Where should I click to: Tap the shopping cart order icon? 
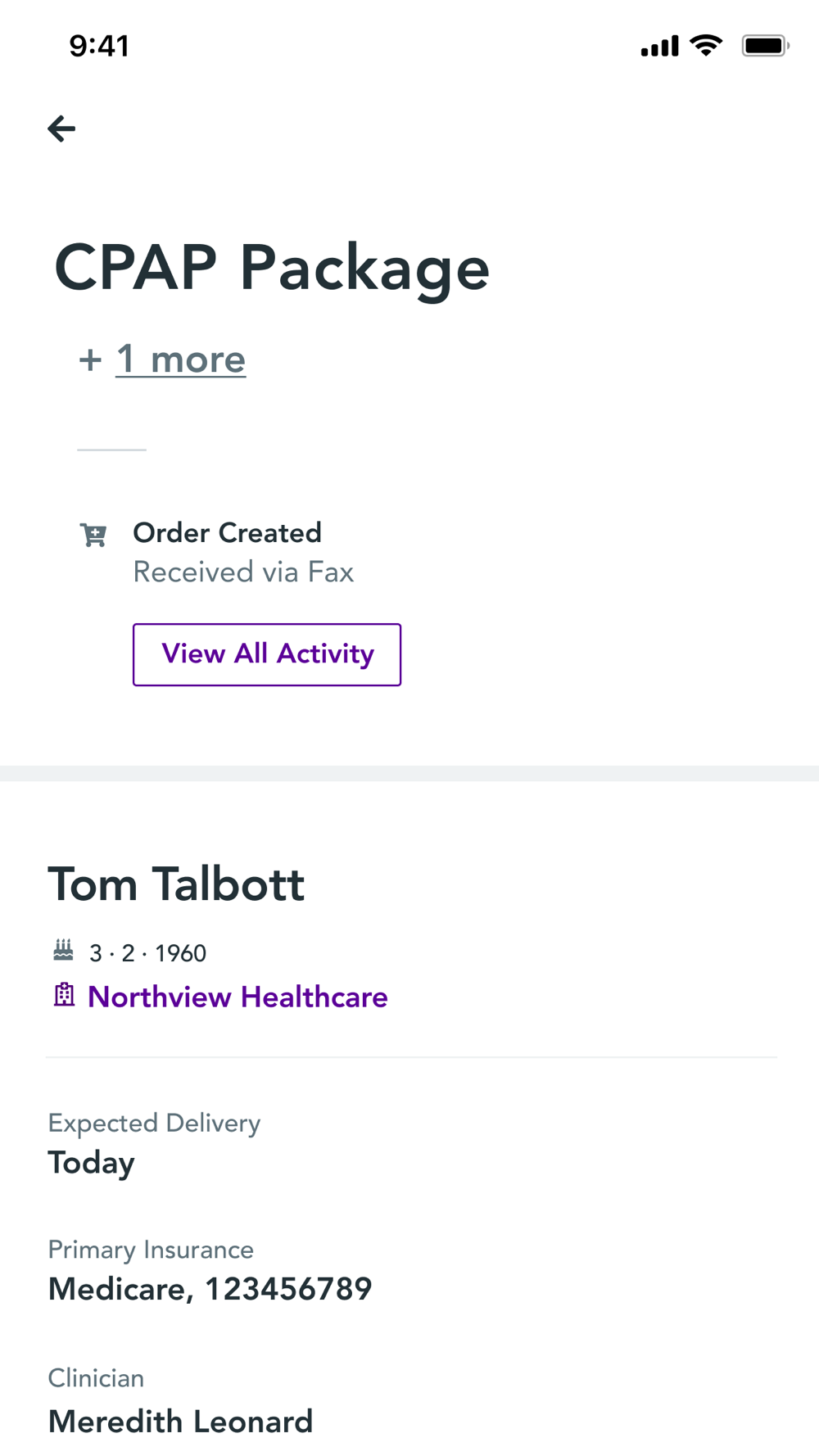[x=93, y=535]
